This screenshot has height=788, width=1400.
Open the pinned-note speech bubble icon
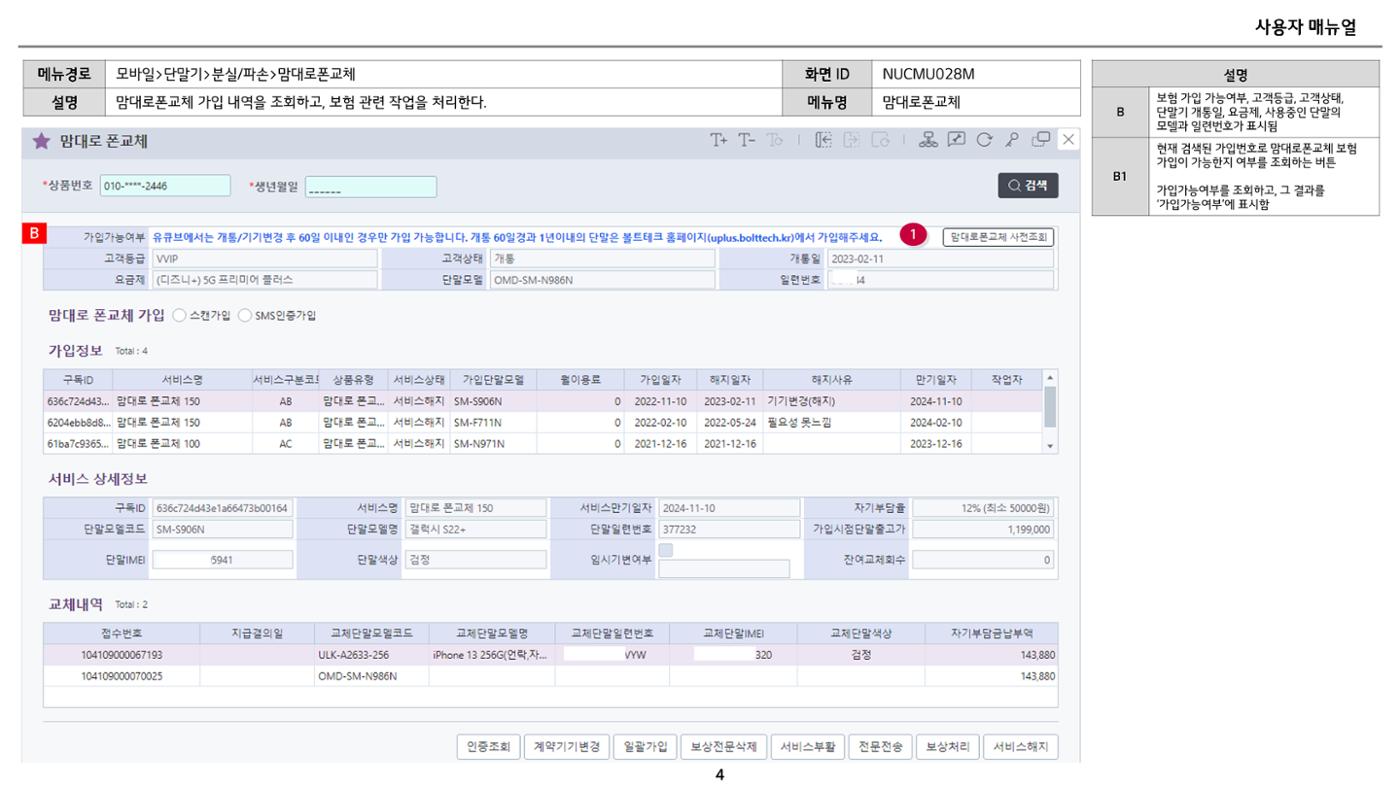click(x=956, y=140)
